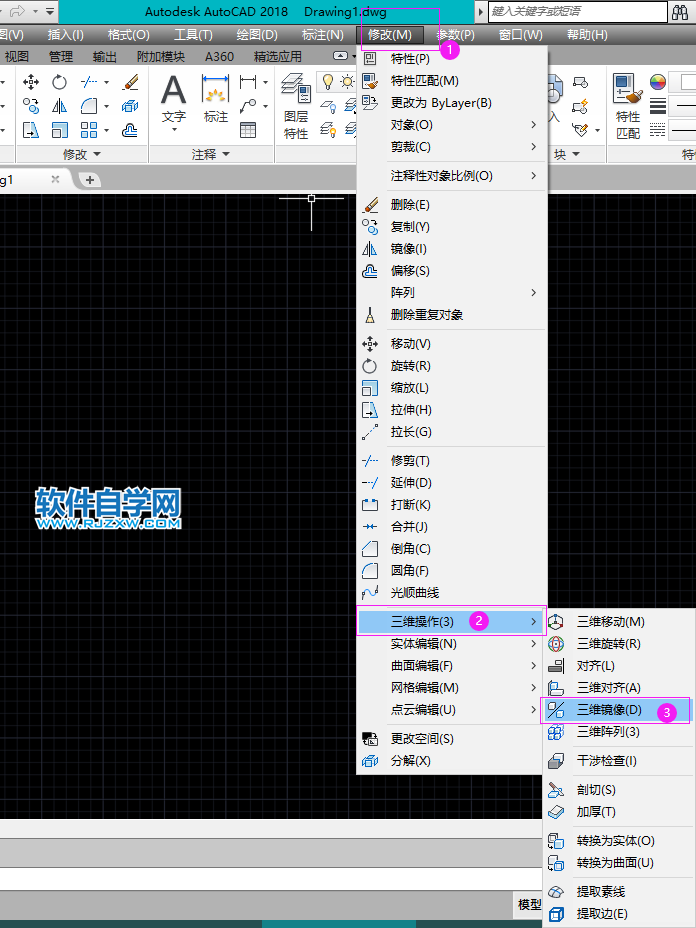Open 图层特性 layer properties
The height and width of the screenshot is (928, 696).
(x=296, y=107)
